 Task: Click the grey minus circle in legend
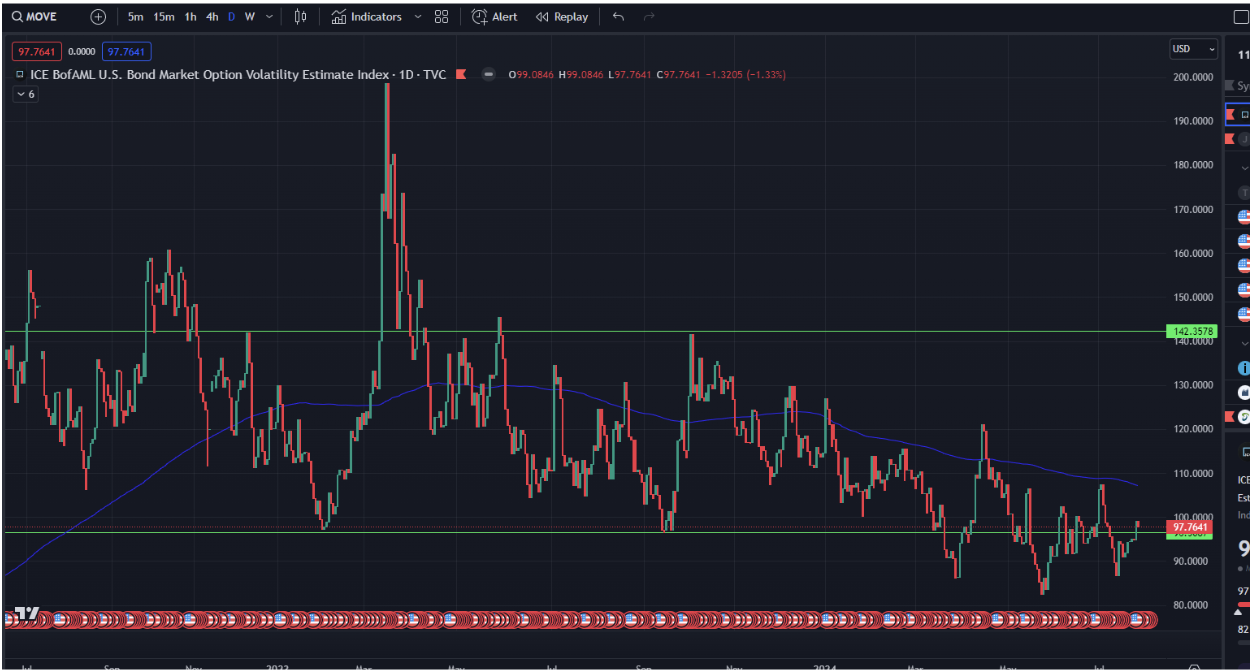[x=488, y=74]
